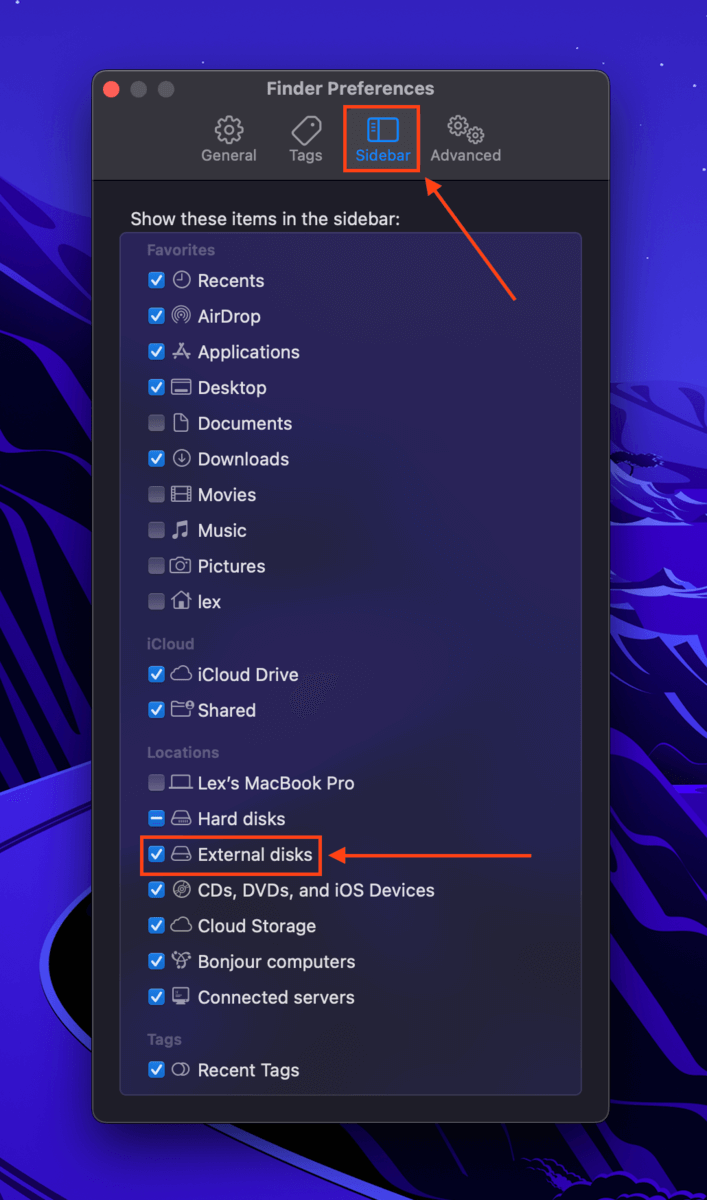Viewport: 707px width, 1200px height.
Task: Enable the Documents checkbox
Action: [x=156, y=424]
